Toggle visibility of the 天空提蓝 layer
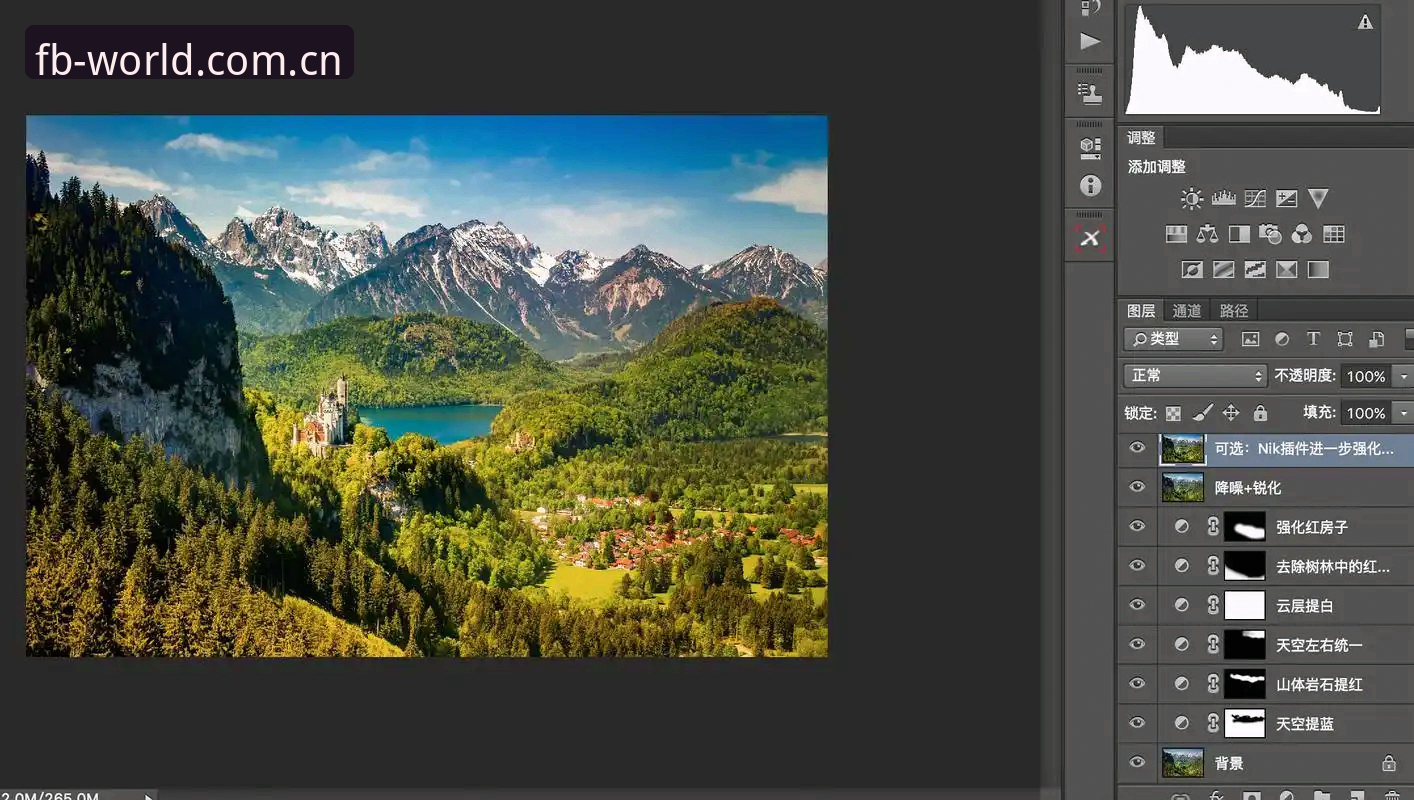Image resolution: width=1414 pixels, height=800 pixels. pos(1137,722)
